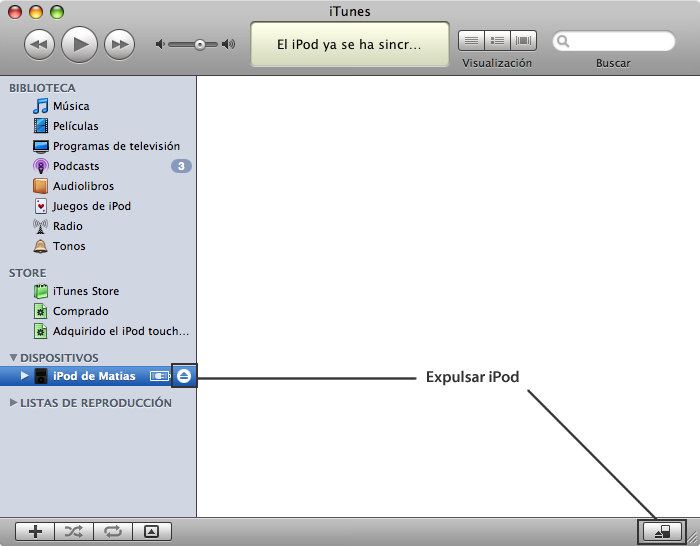
Task: Collapse the DISPOSITIVOS section
Action: point(13,358)
